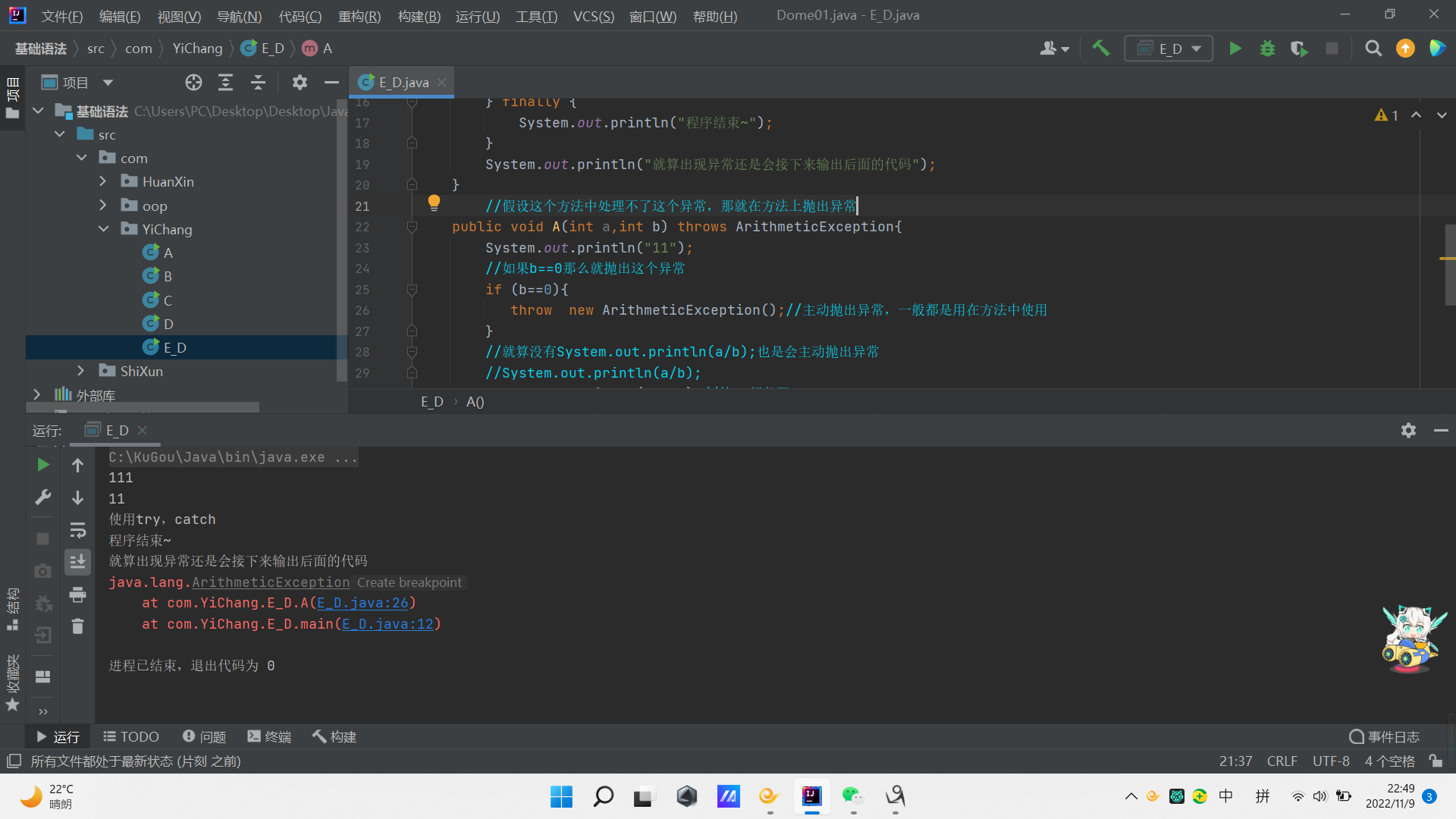Image resolution: width=1456 pixels, height=819 pixels.
Task: Open WeChat from the Windows taskbar
Action: [x=852, y=795]
